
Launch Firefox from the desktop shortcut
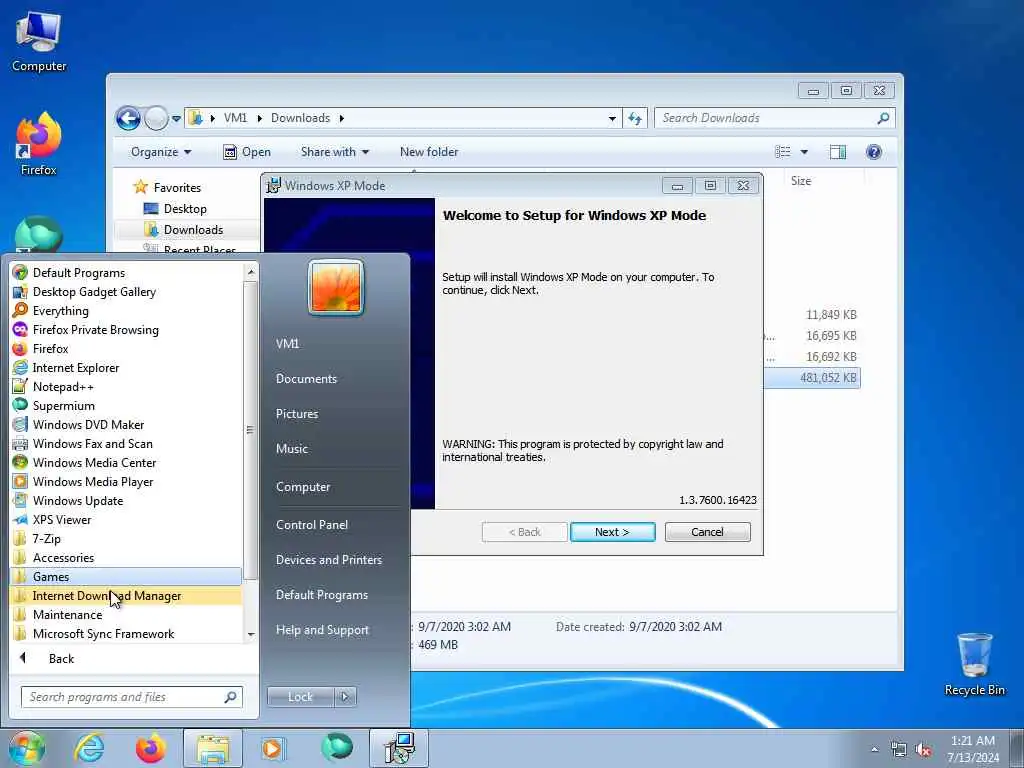coord(39,144)
